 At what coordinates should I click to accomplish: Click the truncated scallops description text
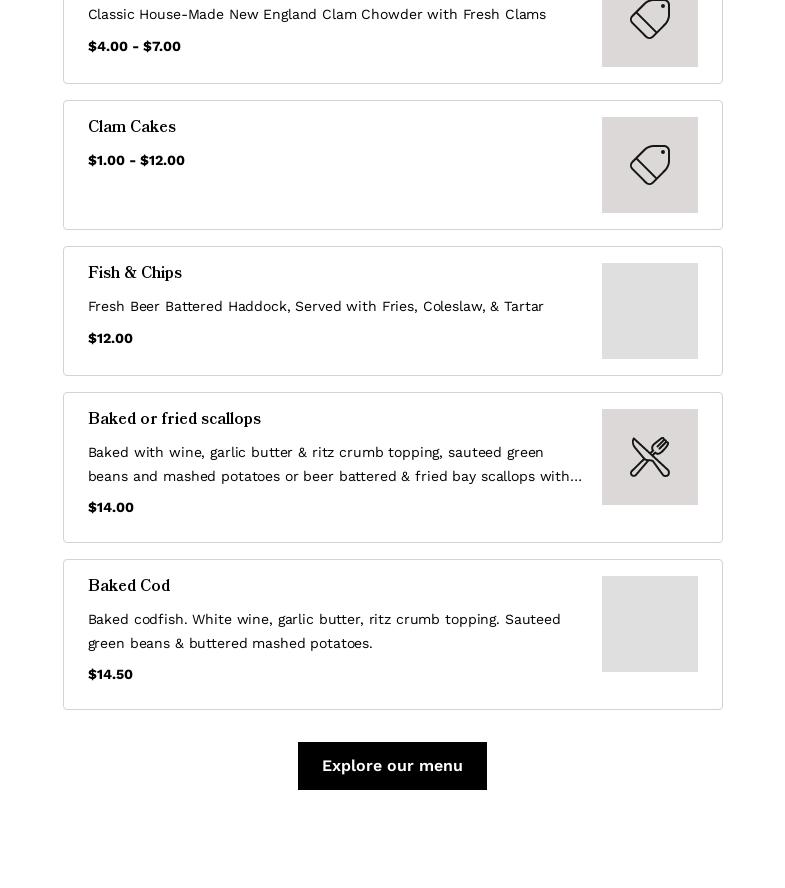pos(335,465)
